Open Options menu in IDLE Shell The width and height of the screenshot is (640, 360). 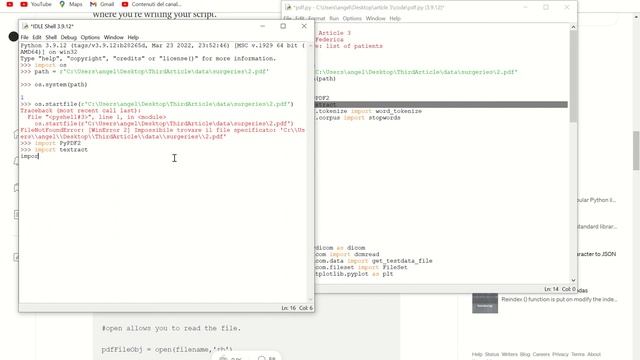pyautogui.click(x=90, y=37)
